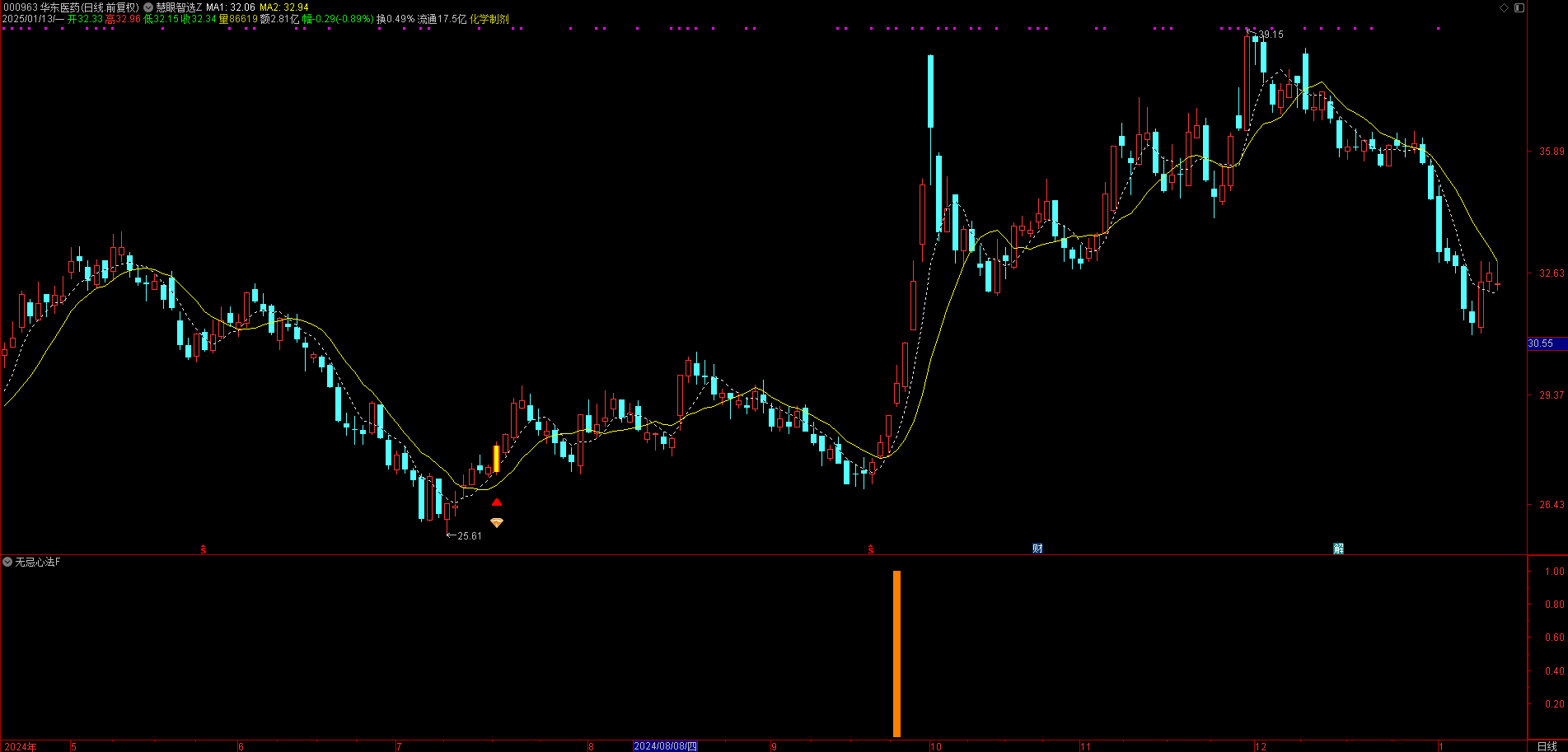The image size is (1568, 752).
Task: Click the 29.37 price axis label
Action: click(x=1552, y=395)
